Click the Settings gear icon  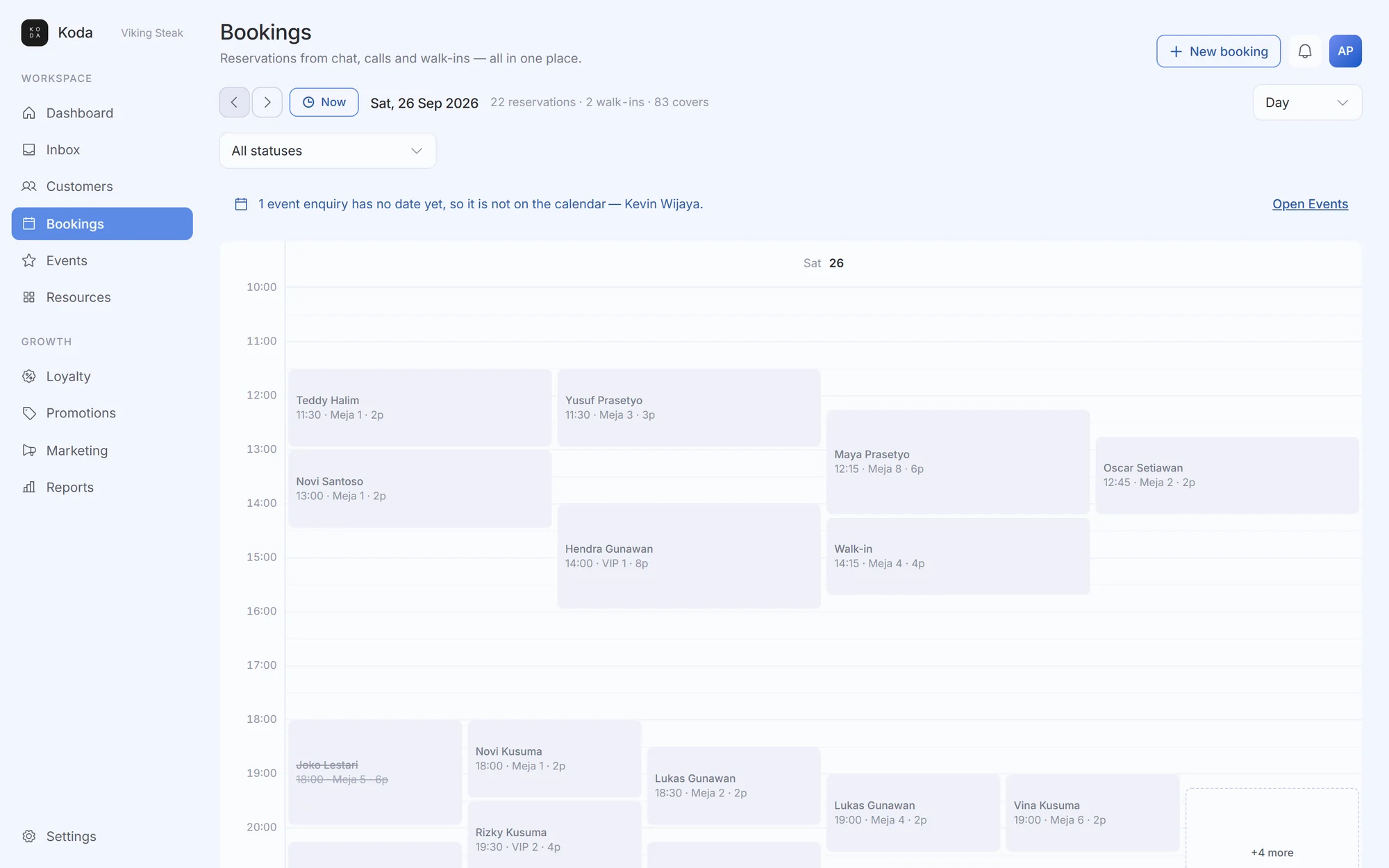coord(28,836)
